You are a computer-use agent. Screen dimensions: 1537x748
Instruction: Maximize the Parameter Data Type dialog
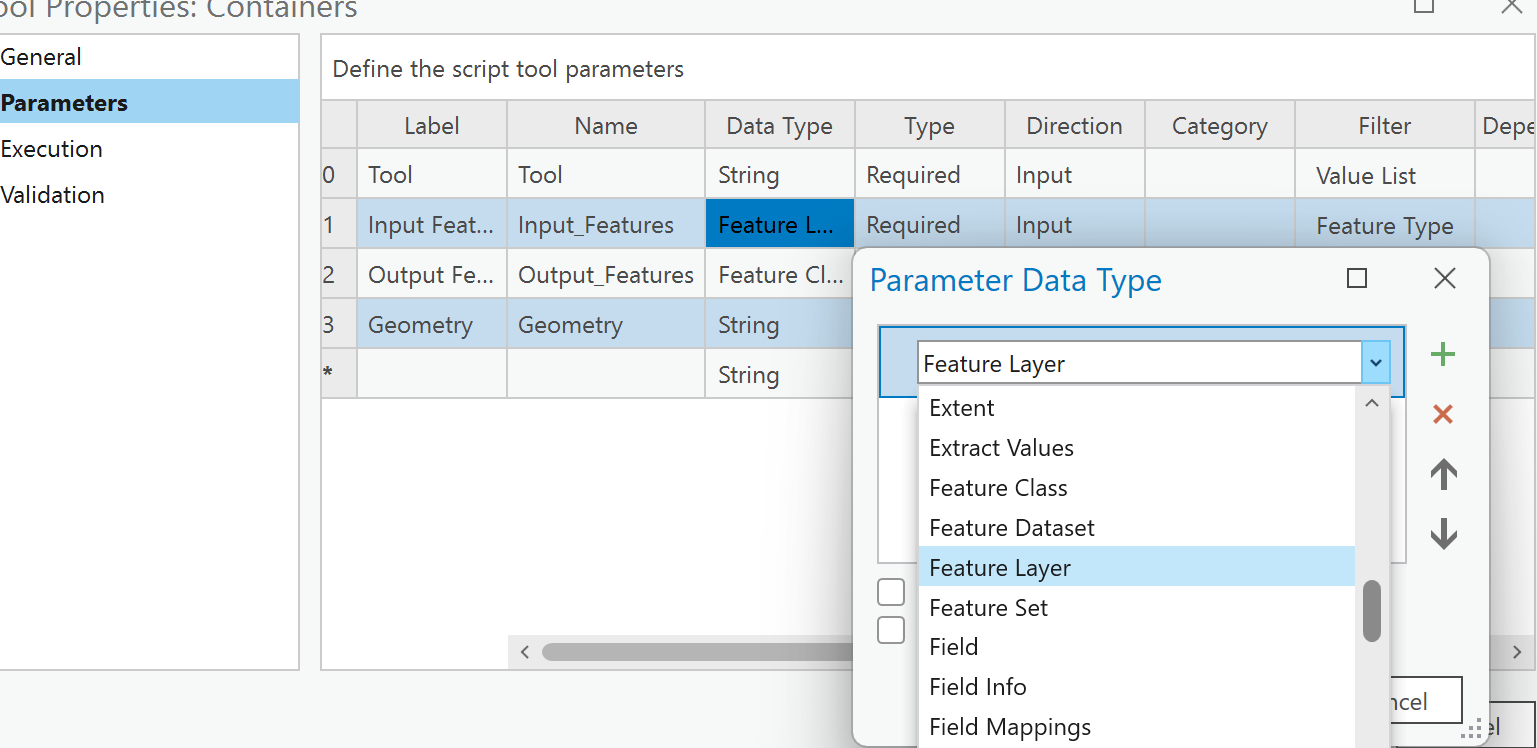(x=1357, y=278)
